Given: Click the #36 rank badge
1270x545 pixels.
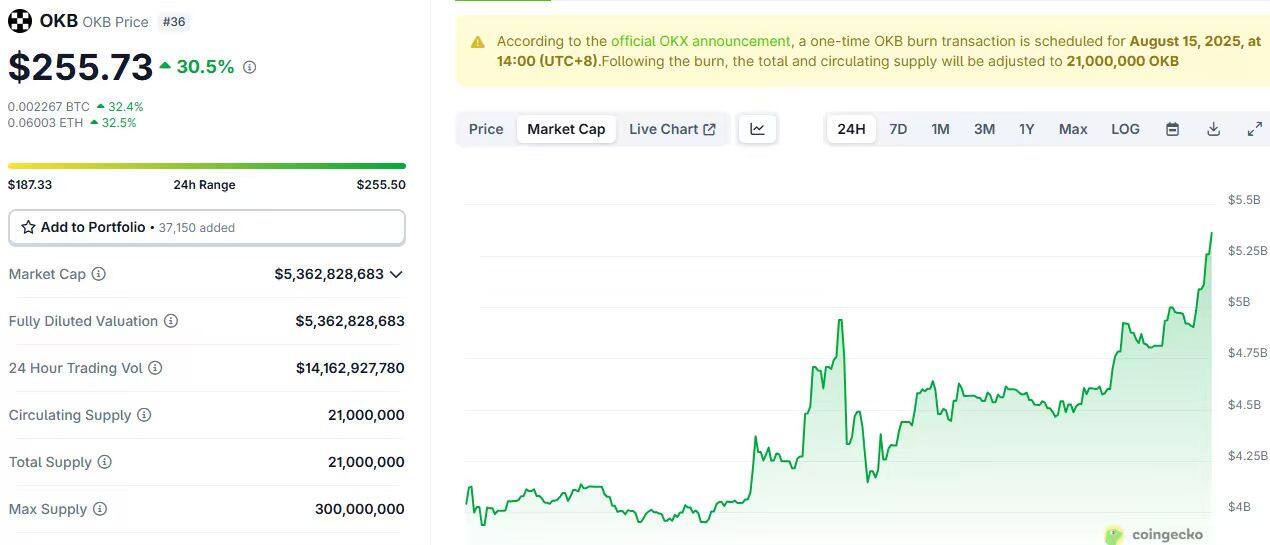Looking at the screenshot, I should [x=173, y=21].
